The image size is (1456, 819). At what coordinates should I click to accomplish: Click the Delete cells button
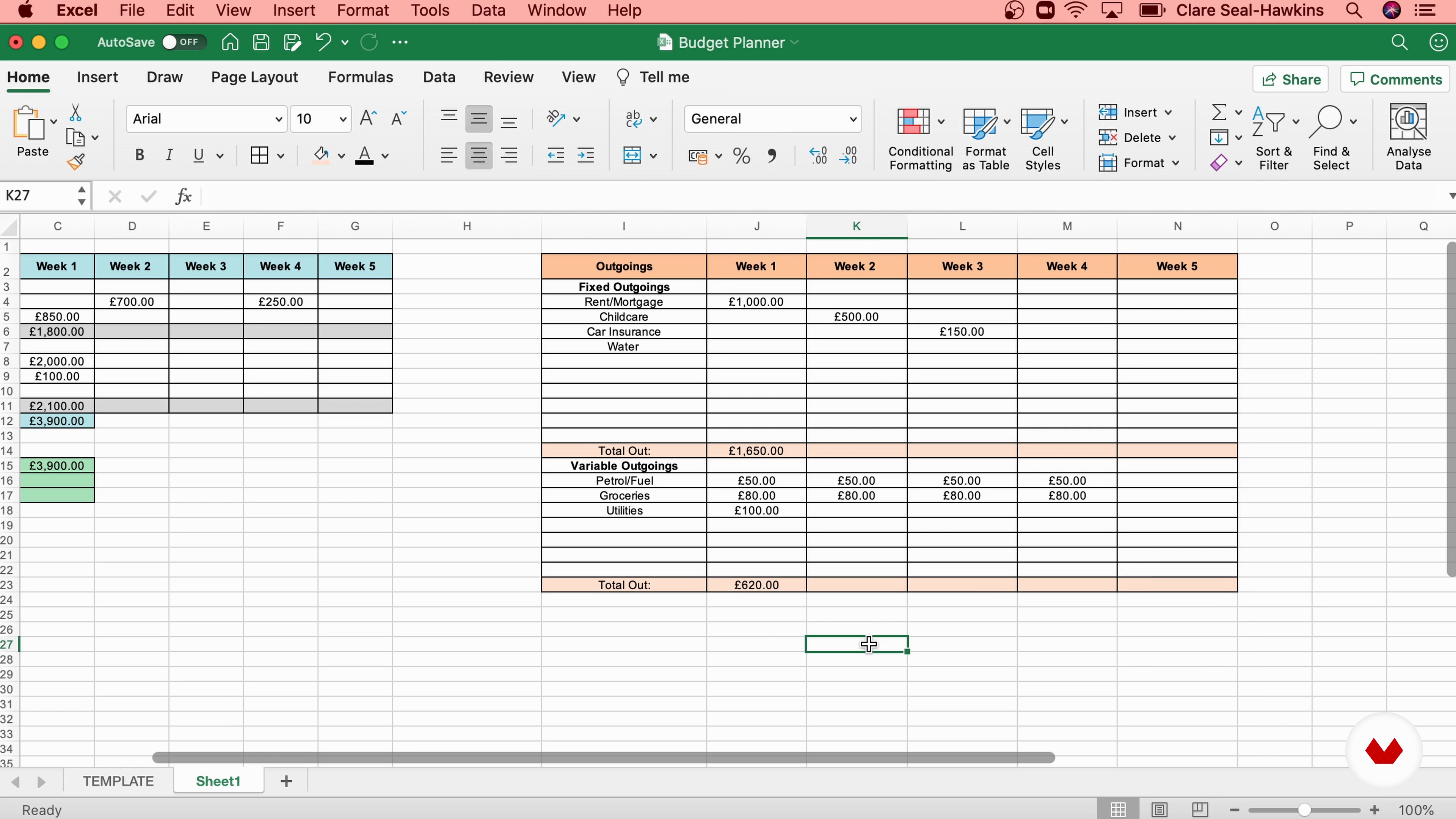pos(1137,138)
